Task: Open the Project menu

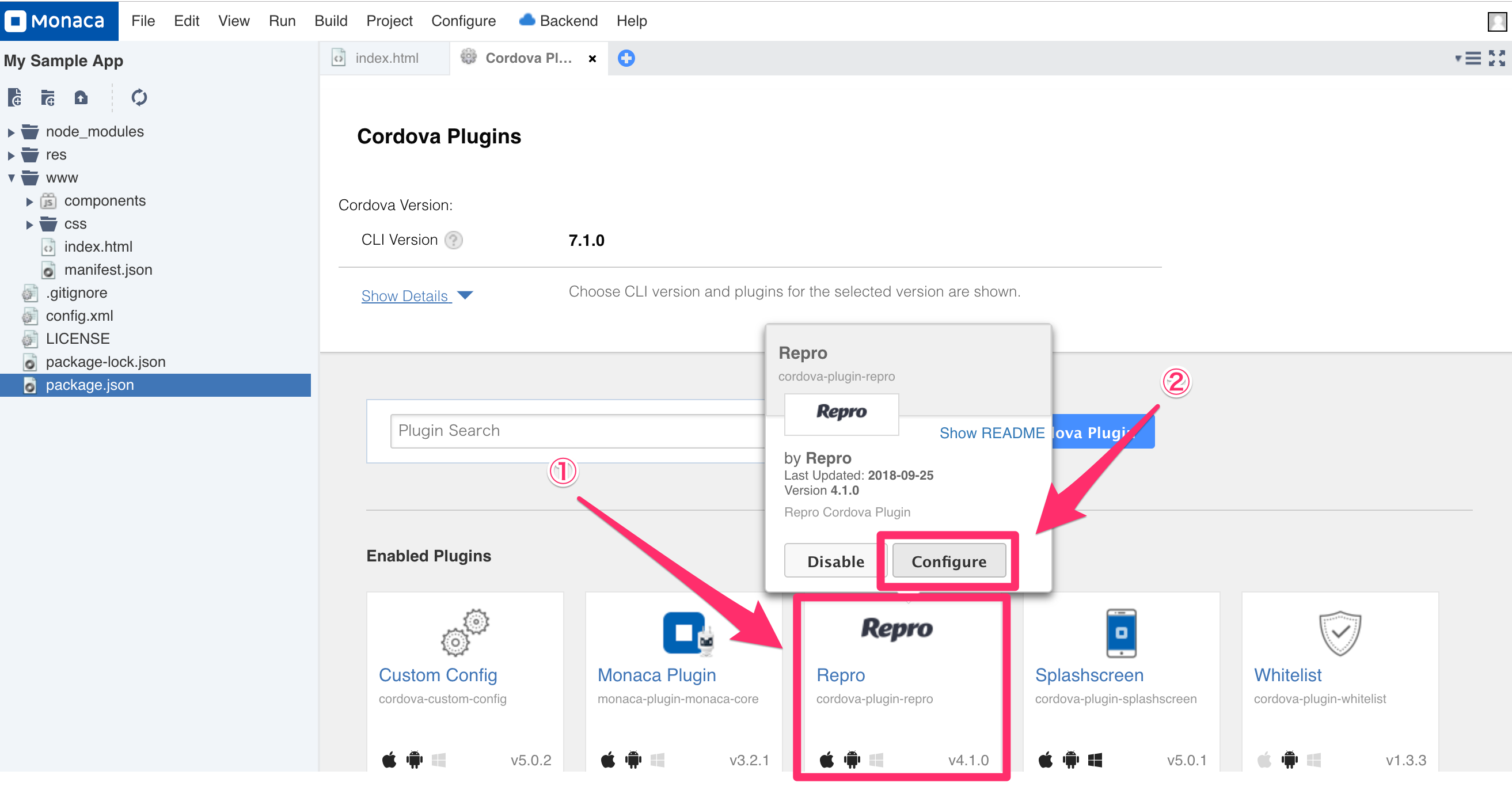Action: click(x=389, y=21)
